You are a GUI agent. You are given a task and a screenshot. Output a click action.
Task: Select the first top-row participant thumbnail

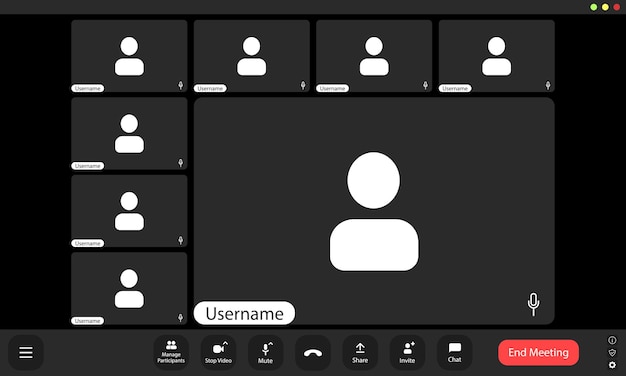pyautogui.click(x=129, y=56)
